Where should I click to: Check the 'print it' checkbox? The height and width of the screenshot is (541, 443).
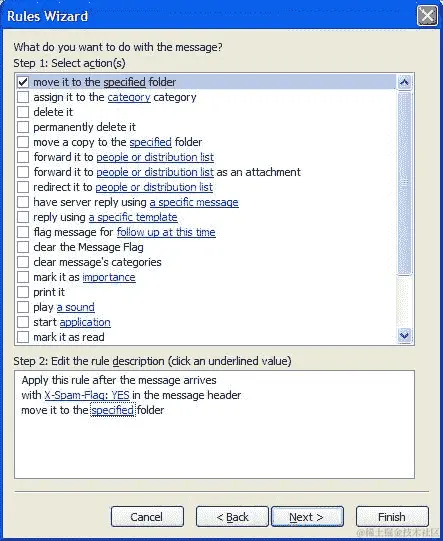(x=23, y=292)
